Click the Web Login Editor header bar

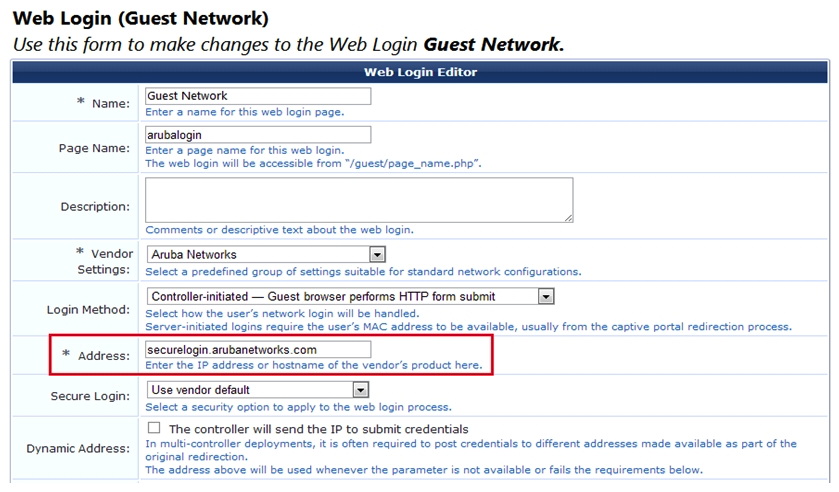pyautogui.click(x=420, y=72)
